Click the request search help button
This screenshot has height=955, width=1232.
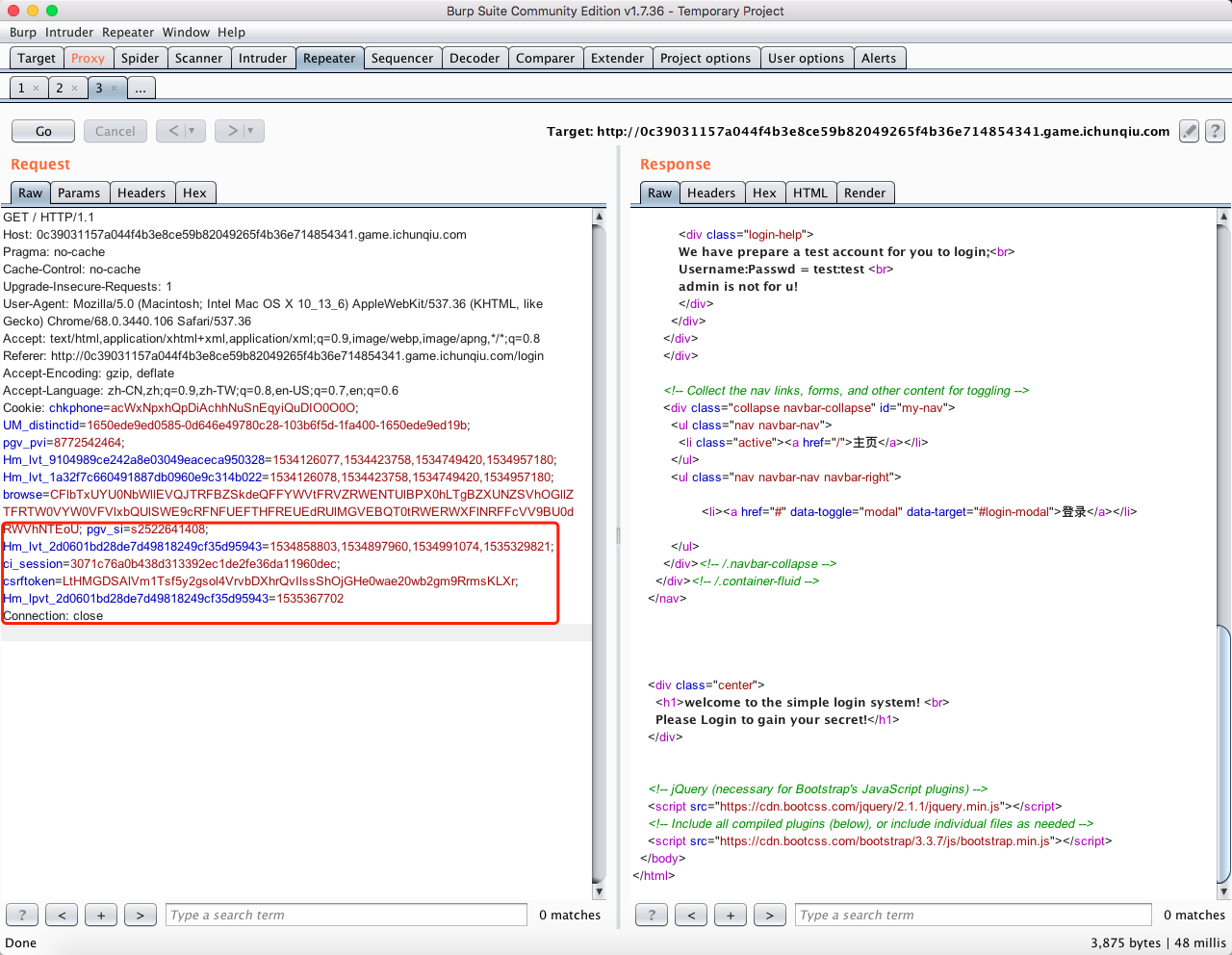click(x=22, y=915)
